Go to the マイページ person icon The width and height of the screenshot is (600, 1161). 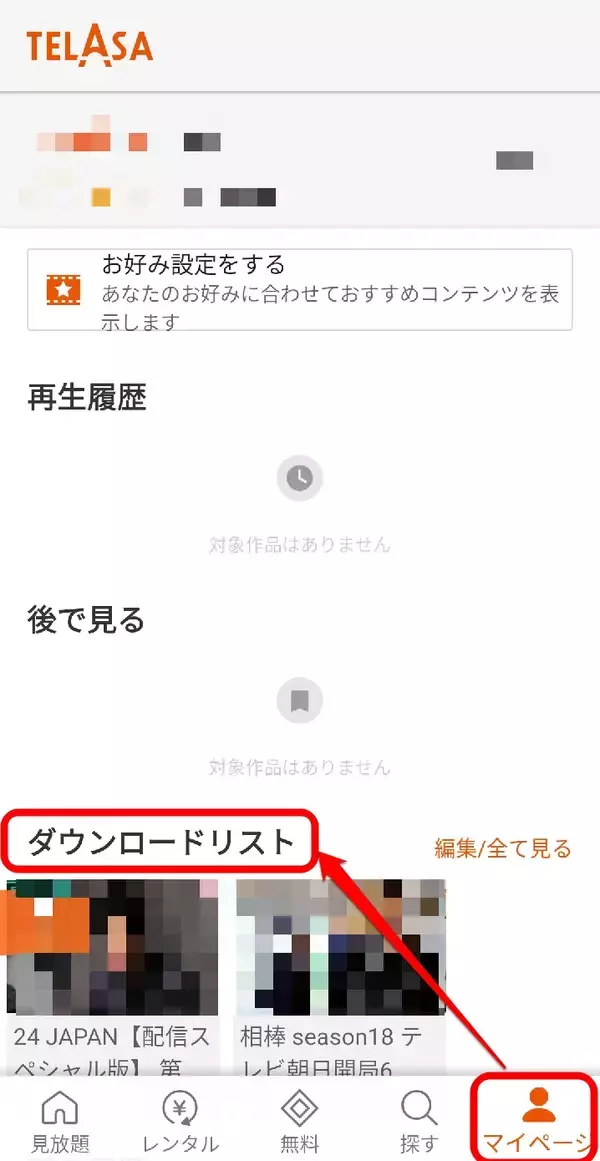coord(539,1106)
